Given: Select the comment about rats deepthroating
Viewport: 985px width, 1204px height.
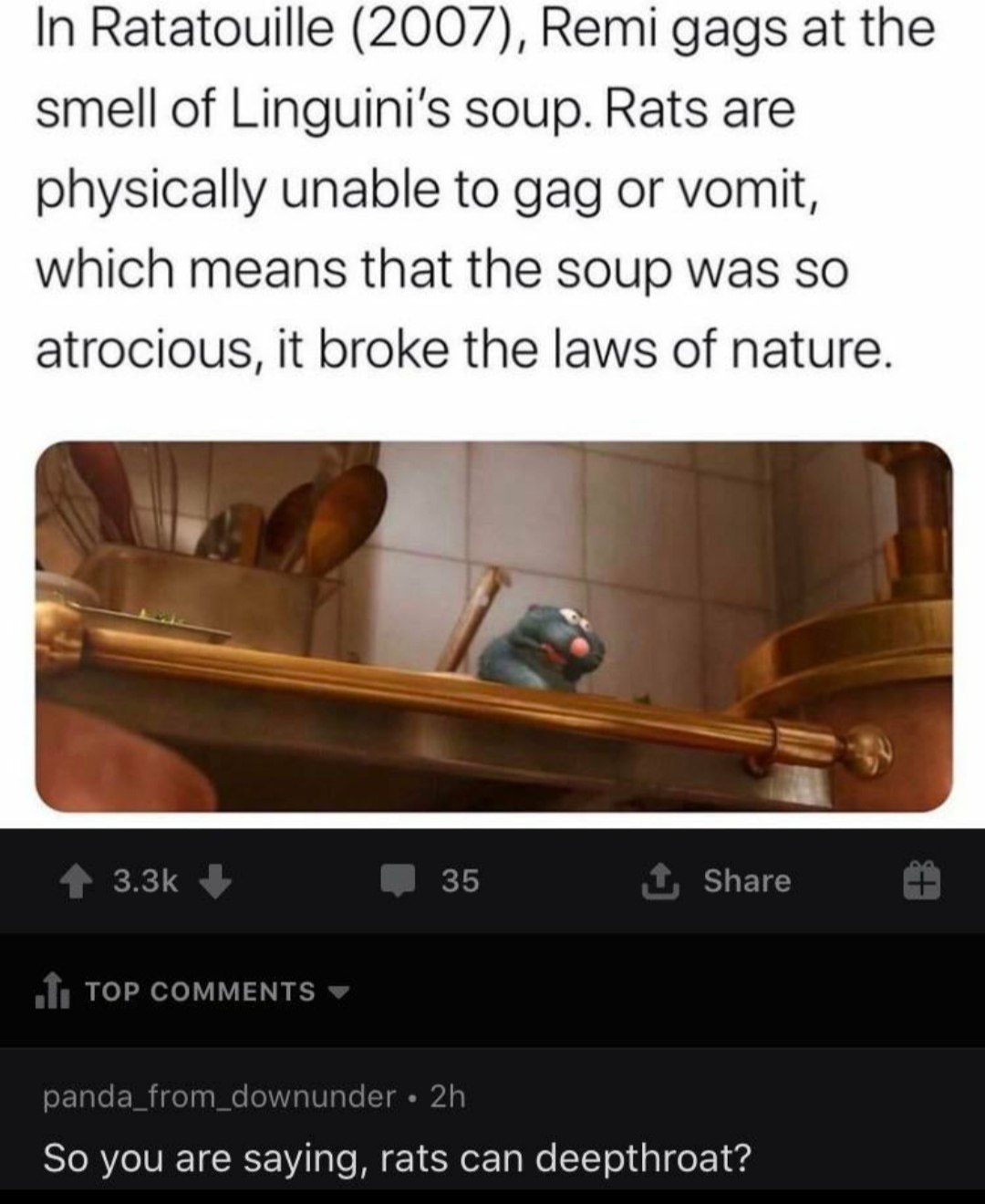Looking at the screenshot, I should [397, 1158].
